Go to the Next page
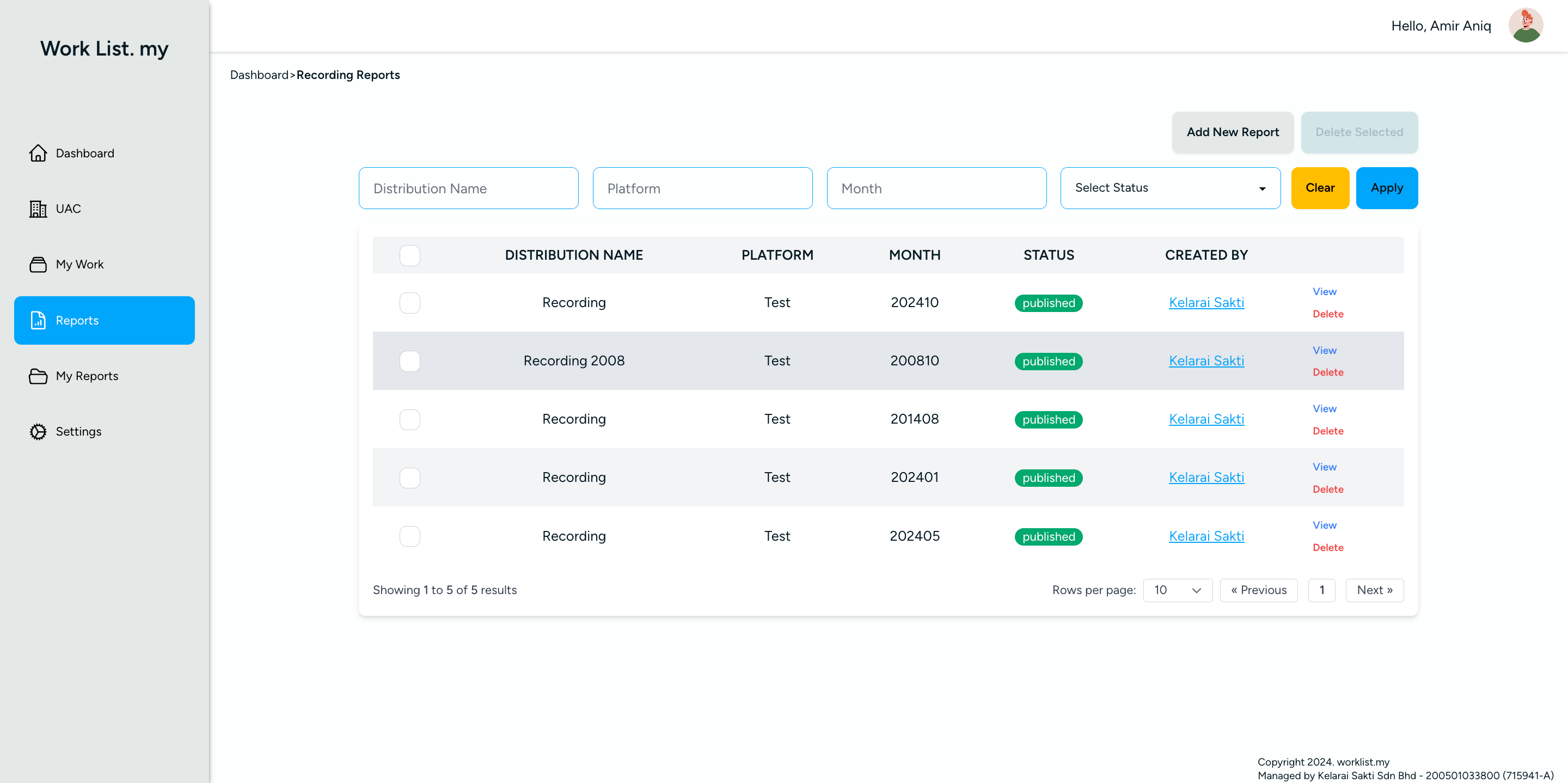Image resolution: width=1568 pixels, height=783 pixels. click(x=1374, y=590)
